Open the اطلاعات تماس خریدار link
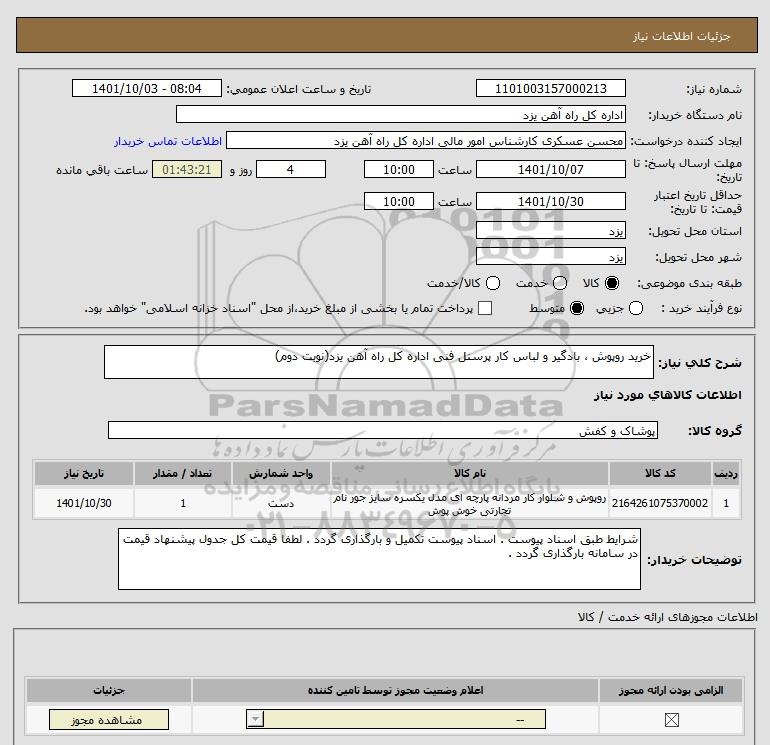Viewport: 770px width, 745px height. click(x=168, y=141)
